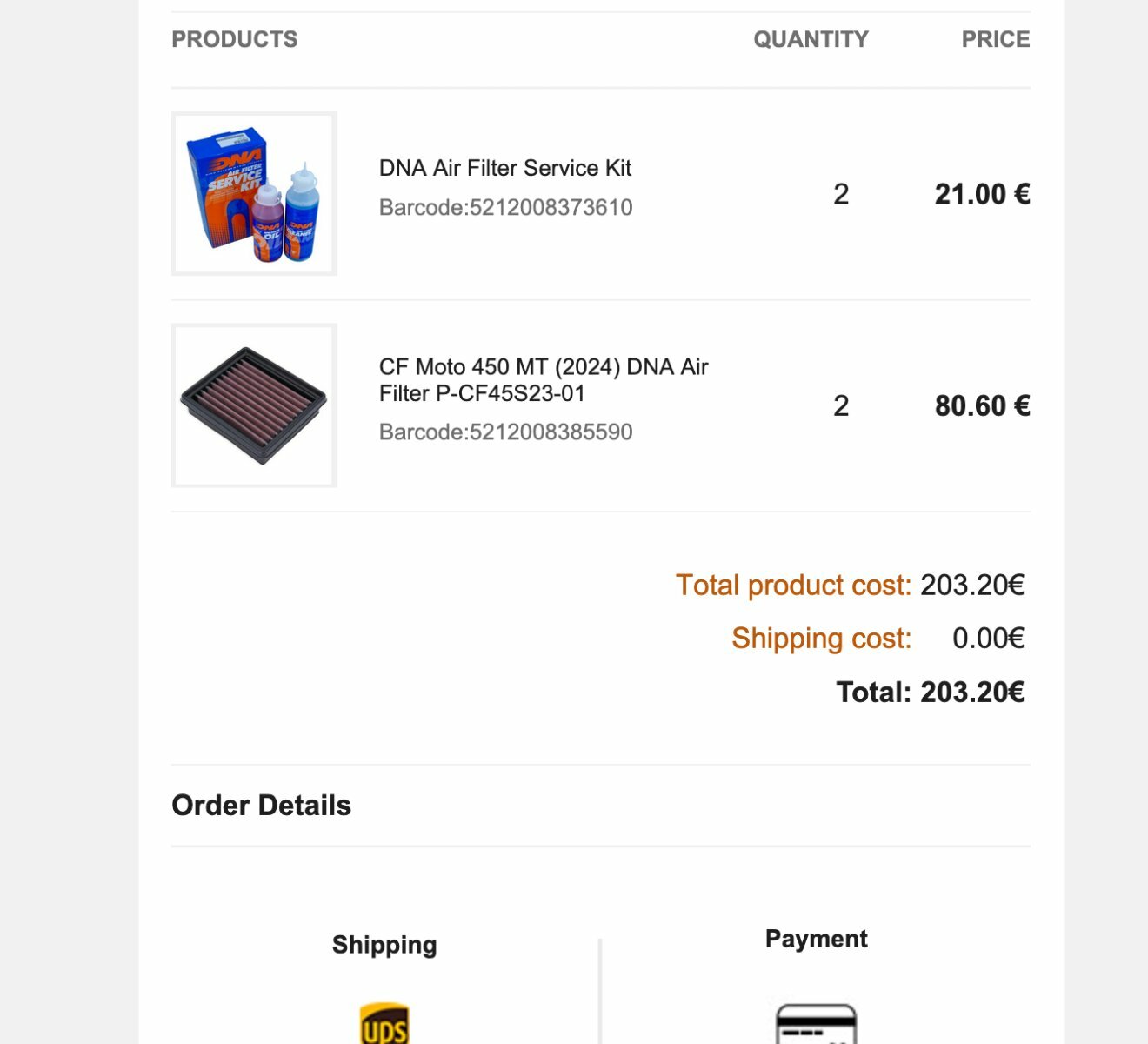This screenshot has height=1044, width=1148.
Task: Click the 21.00 € service kit price
Action: [x=983, y=193]
